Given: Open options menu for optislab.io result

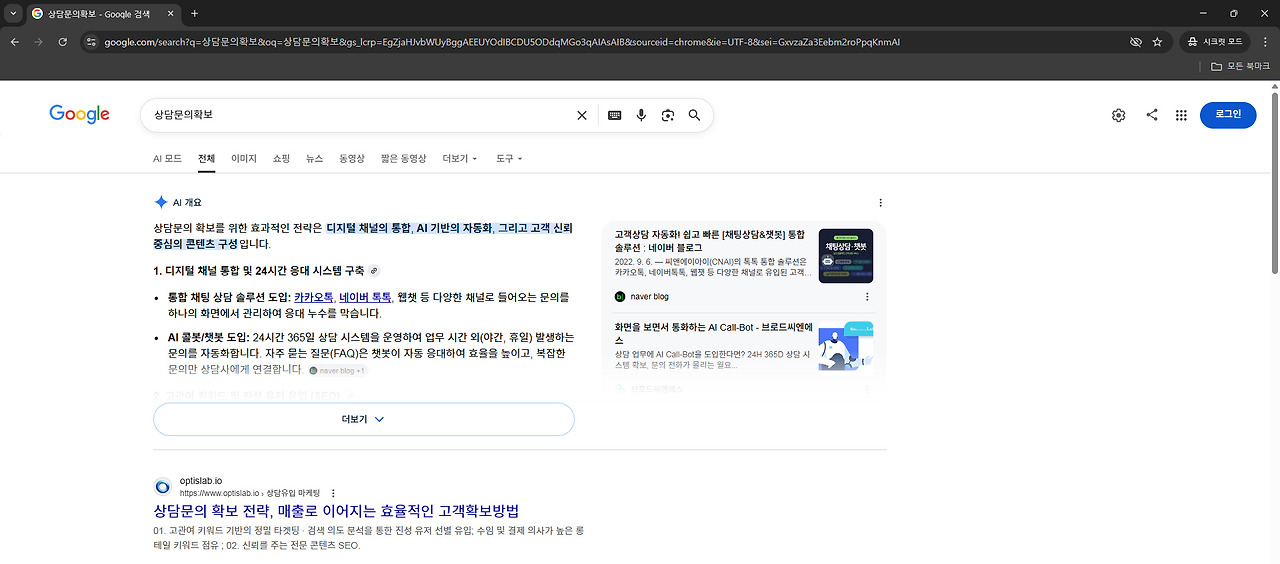Looking at the screenshot, I should pyautogui.click(x=333, y=493).
